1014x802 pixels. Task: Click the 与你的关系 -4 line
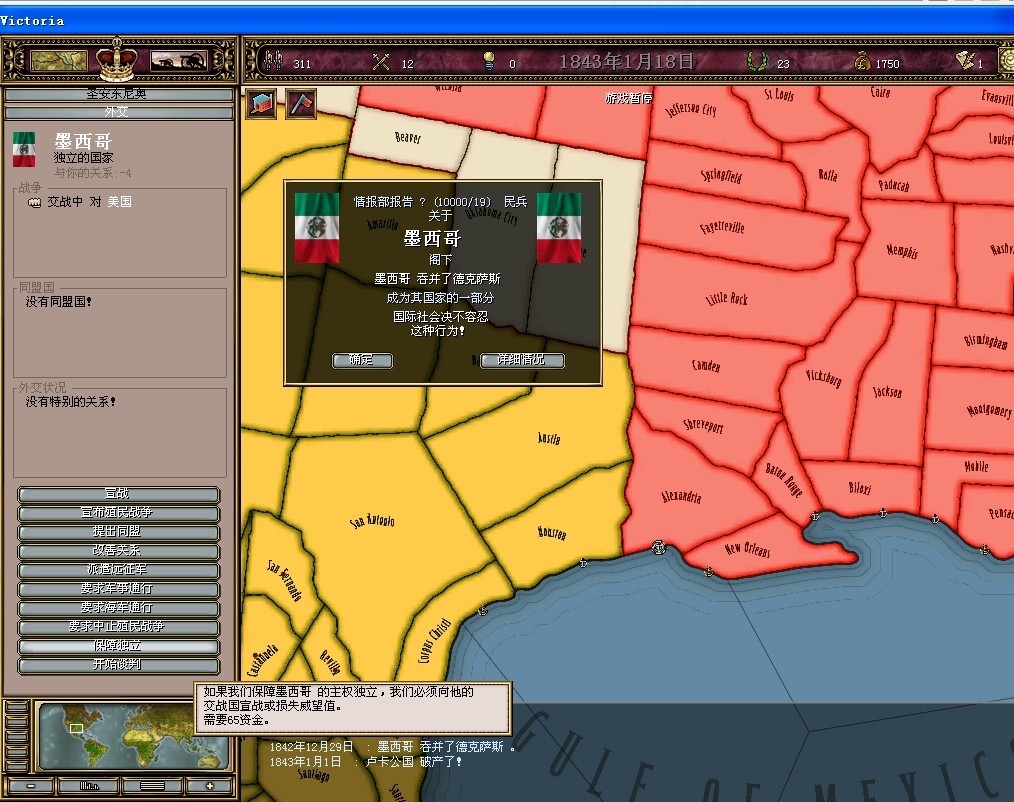coord(92,173)
